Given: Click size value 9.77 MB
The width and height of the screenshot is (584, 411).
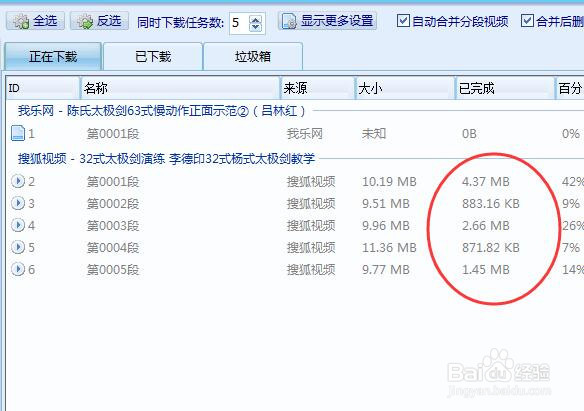Looking at the screenshot, I should pyautogui.click(x=386, y=270).
